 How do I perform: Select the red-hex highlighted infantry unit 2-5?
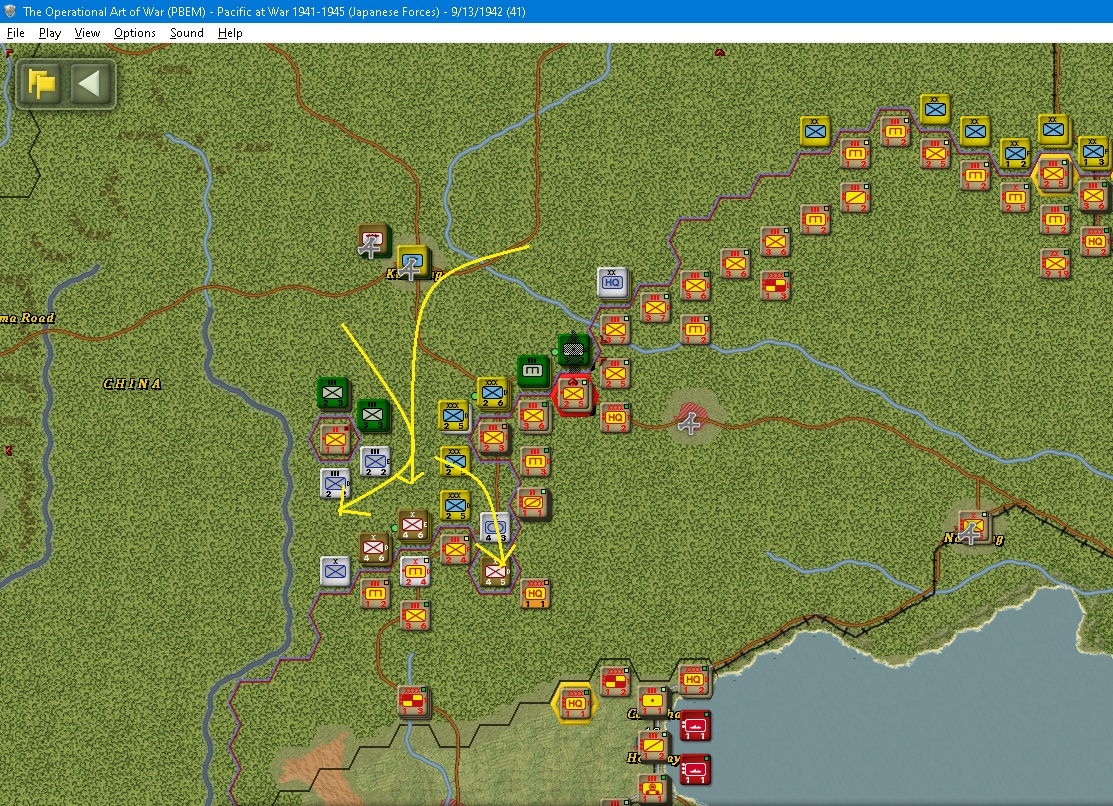pyautogui.click(x=574, y=394)
